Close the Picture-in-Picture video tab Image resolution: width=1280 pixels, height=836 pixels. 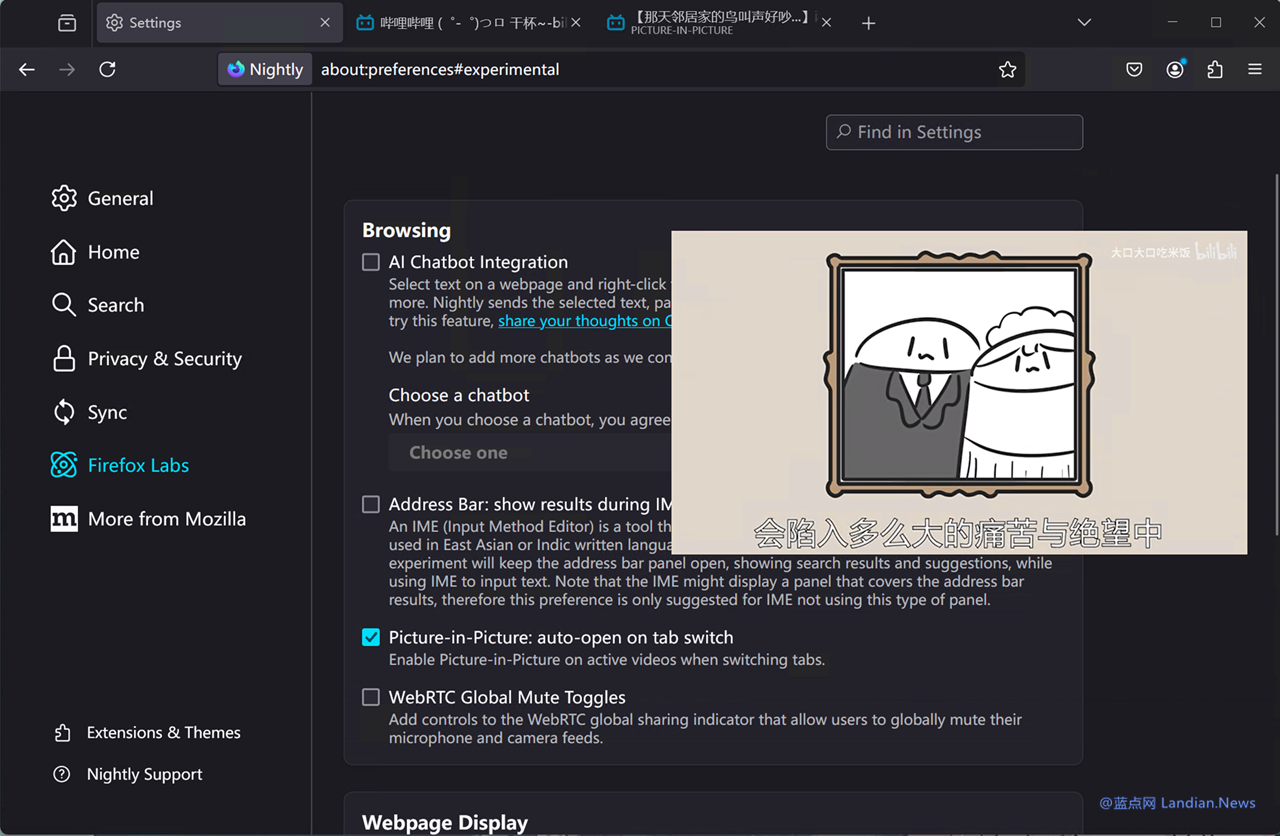click(826, 22)
